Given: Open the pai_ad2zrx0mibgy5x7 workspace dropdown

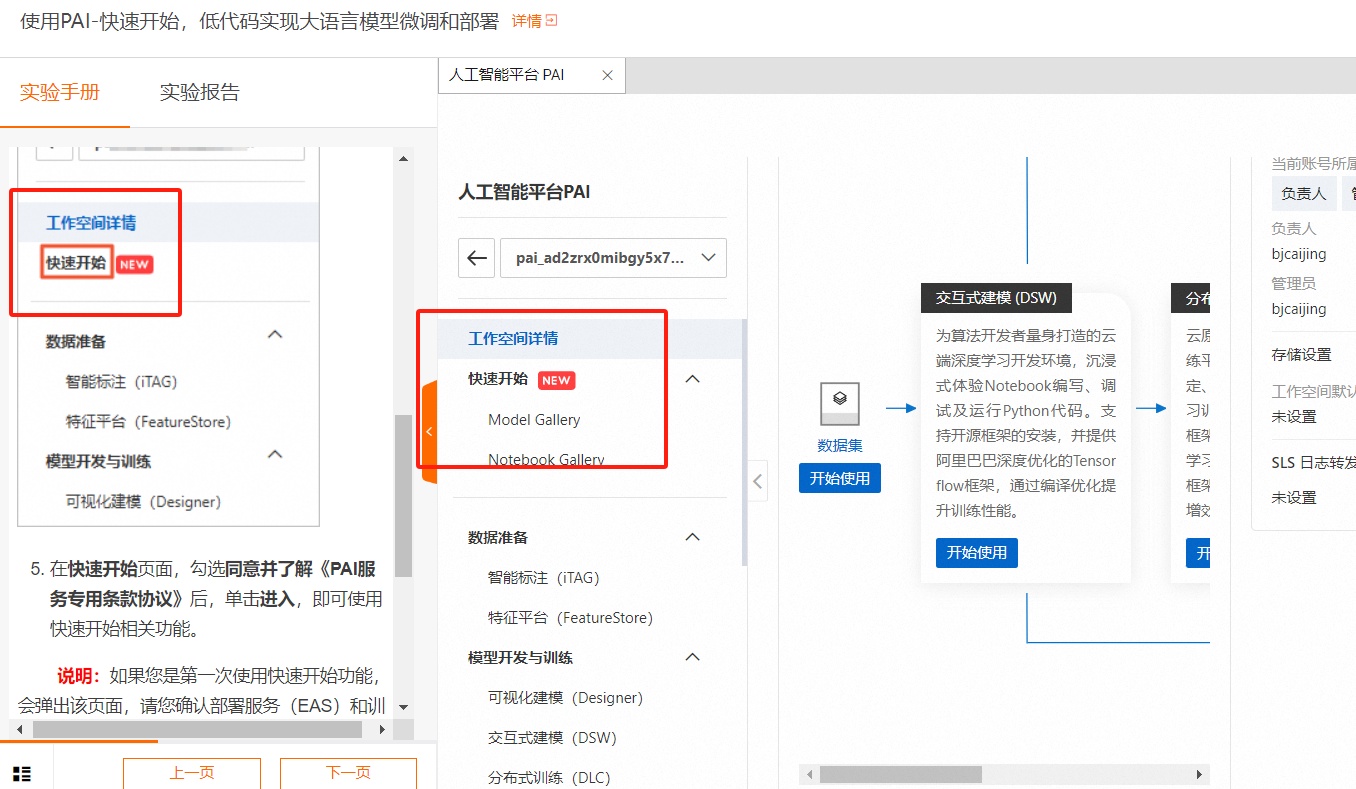Looking at the screenshot, I should click(613, 258).
